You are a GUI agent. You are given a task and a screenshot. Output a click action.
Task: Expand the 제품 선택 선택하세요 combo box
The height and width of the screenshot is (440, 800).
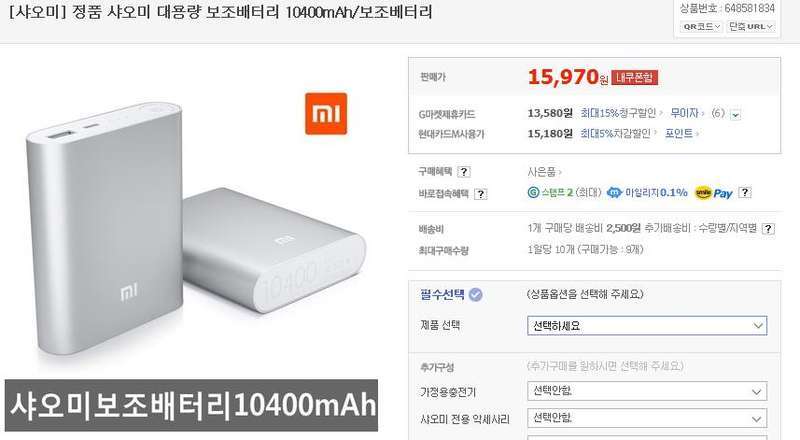click(x=647, y=326)
